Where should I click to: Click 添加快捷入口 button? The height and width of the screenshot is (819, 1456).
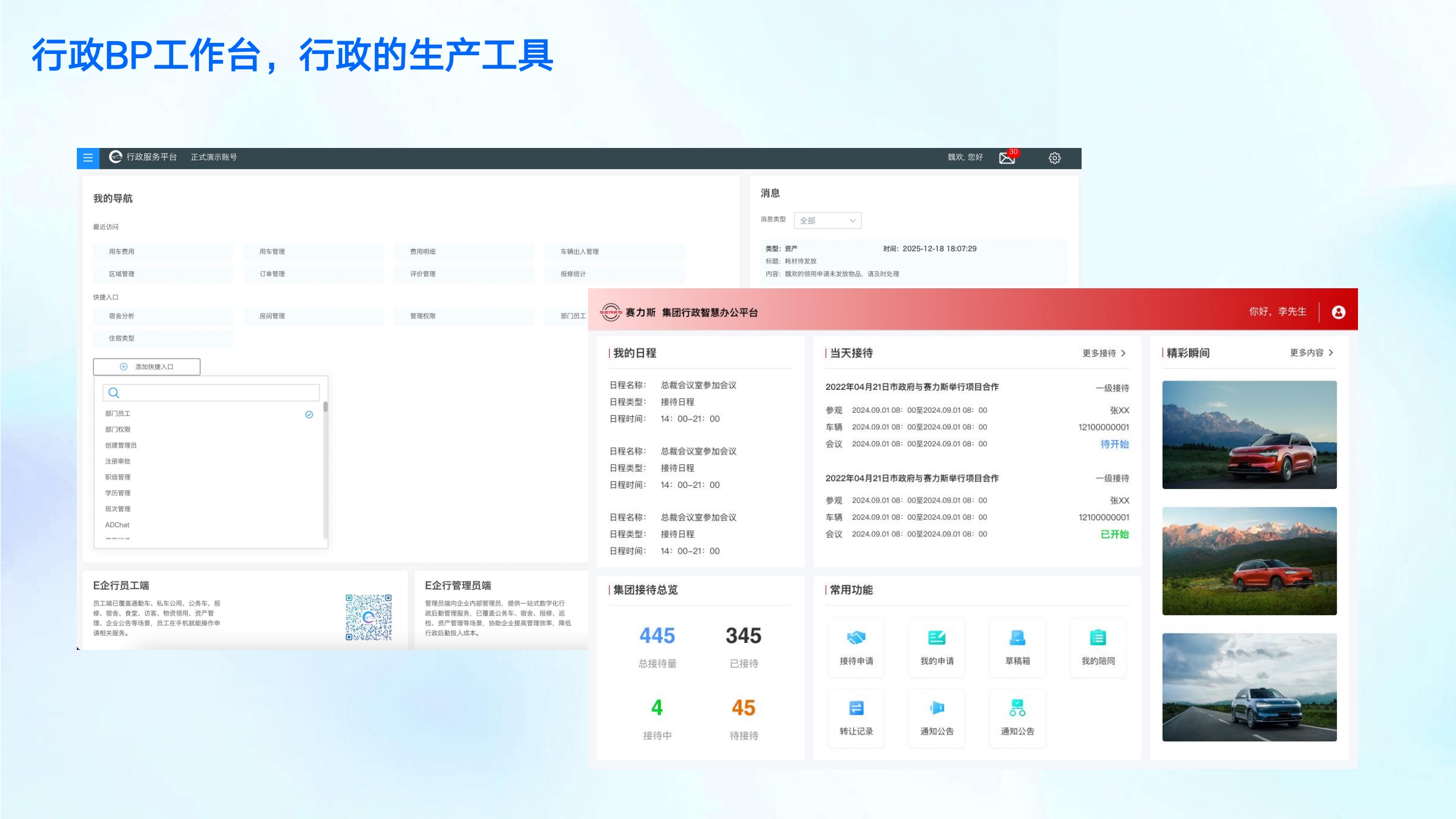tap(147, 367)
